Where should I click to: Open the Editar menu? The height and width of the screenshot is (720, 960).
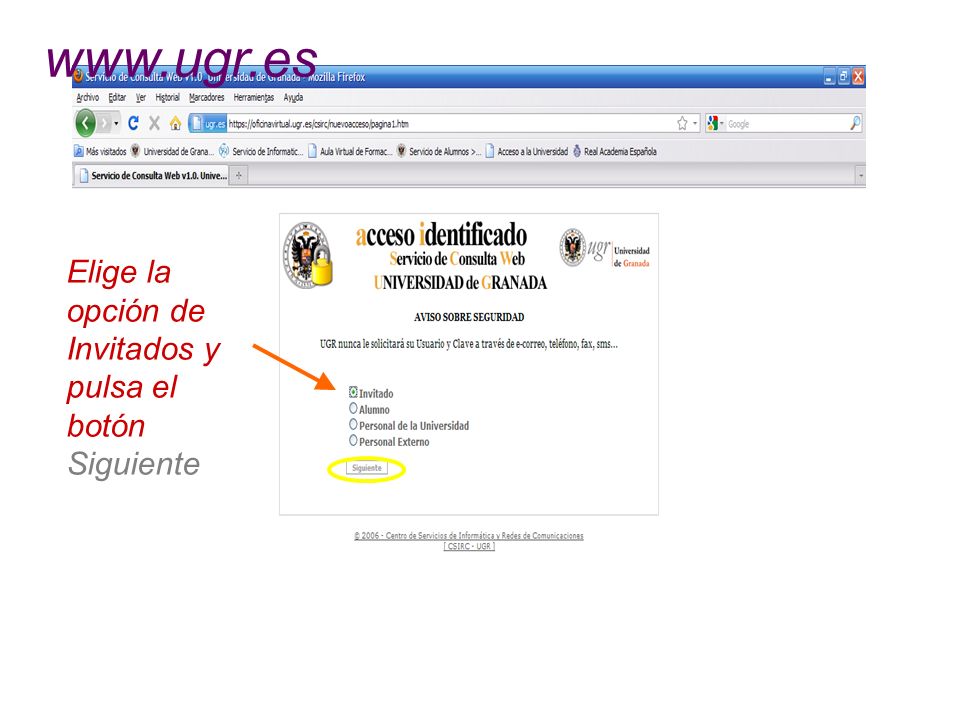(x=117, y=97)
